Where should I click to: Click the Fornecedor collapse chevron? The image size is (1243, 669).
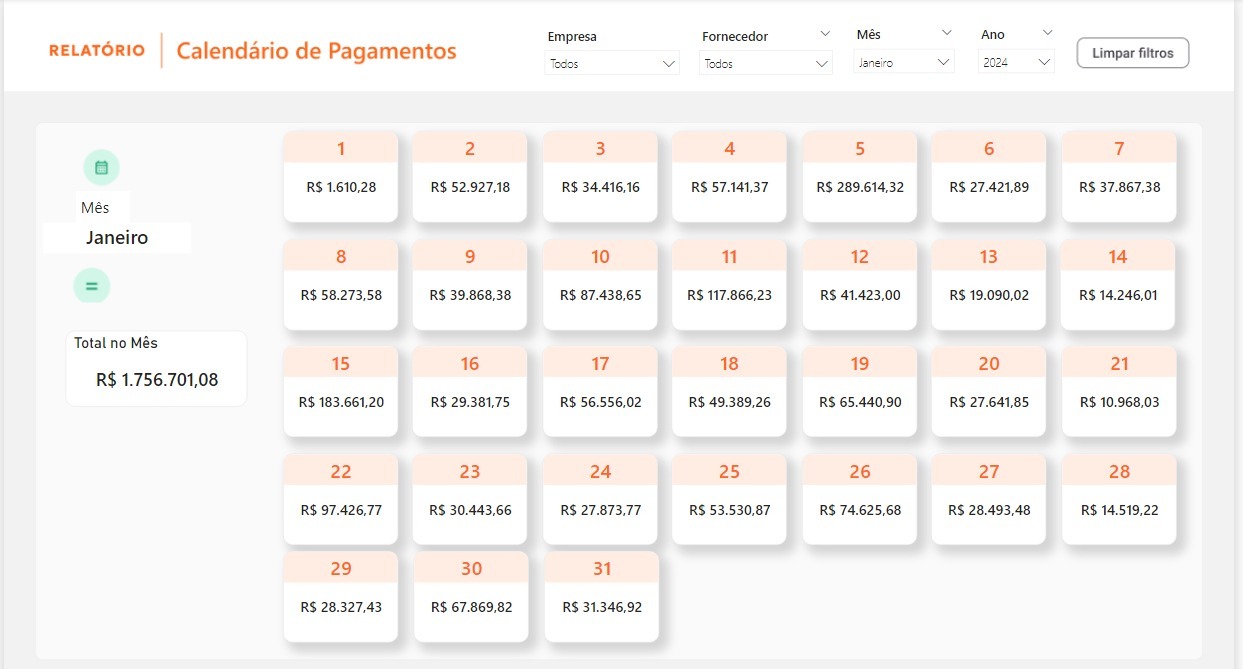click(x=824, y=33)
